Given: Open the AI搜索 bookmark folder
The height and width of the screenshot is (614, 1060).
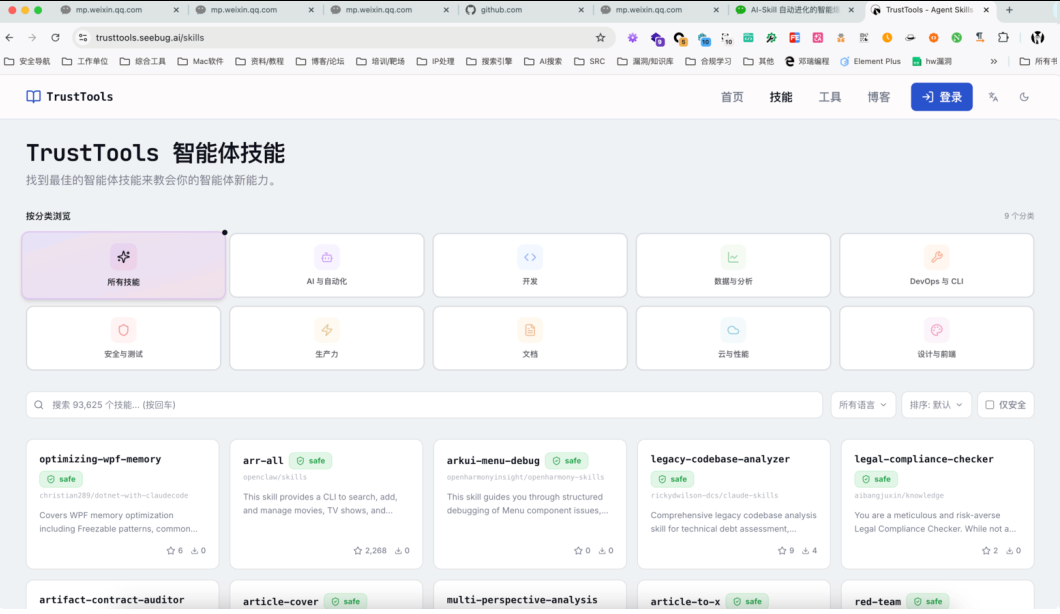Looking at the screenshot, I should pos(543,62).
